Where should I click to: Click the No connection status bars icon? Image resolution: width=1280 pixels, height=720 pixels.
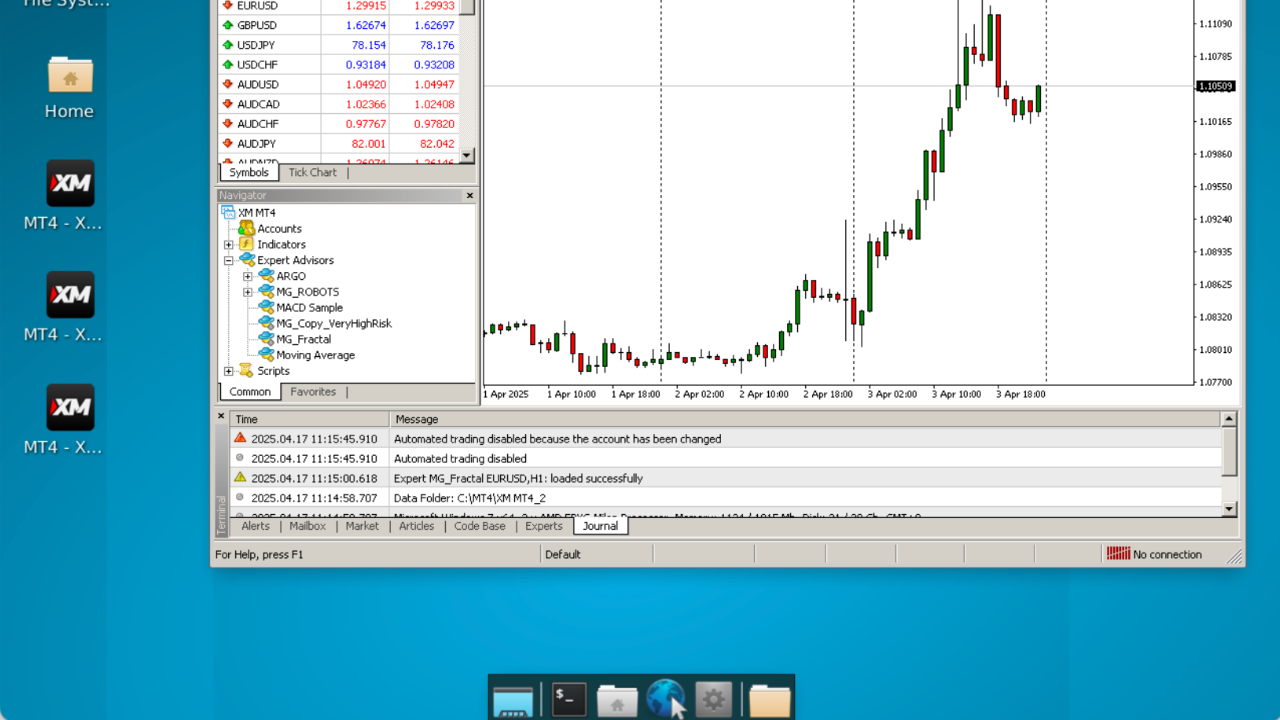[1118, 554]
